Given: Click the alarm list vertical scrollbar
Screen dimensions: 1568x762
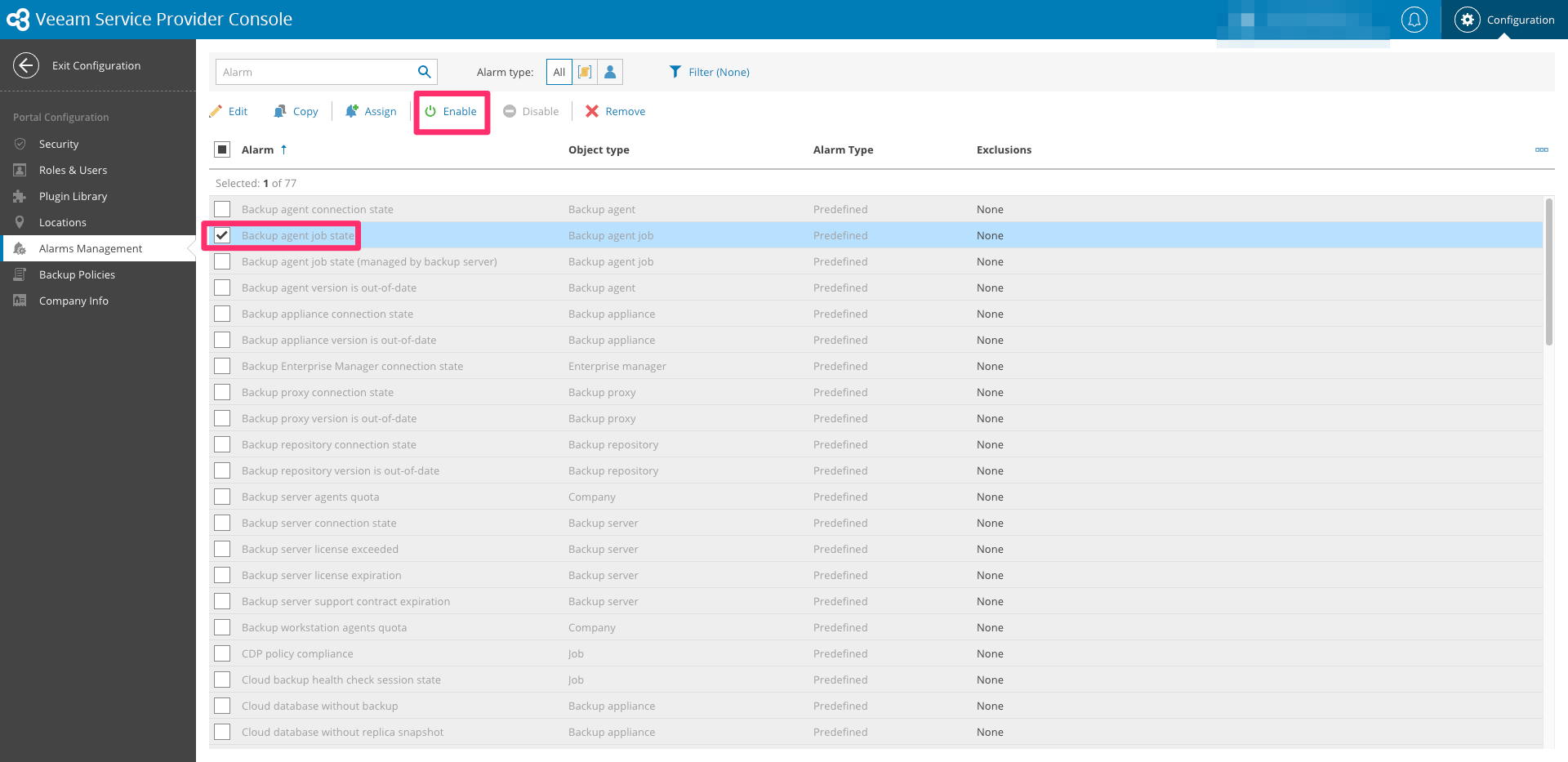Looking at the screenshot, I should [1548, 273].
